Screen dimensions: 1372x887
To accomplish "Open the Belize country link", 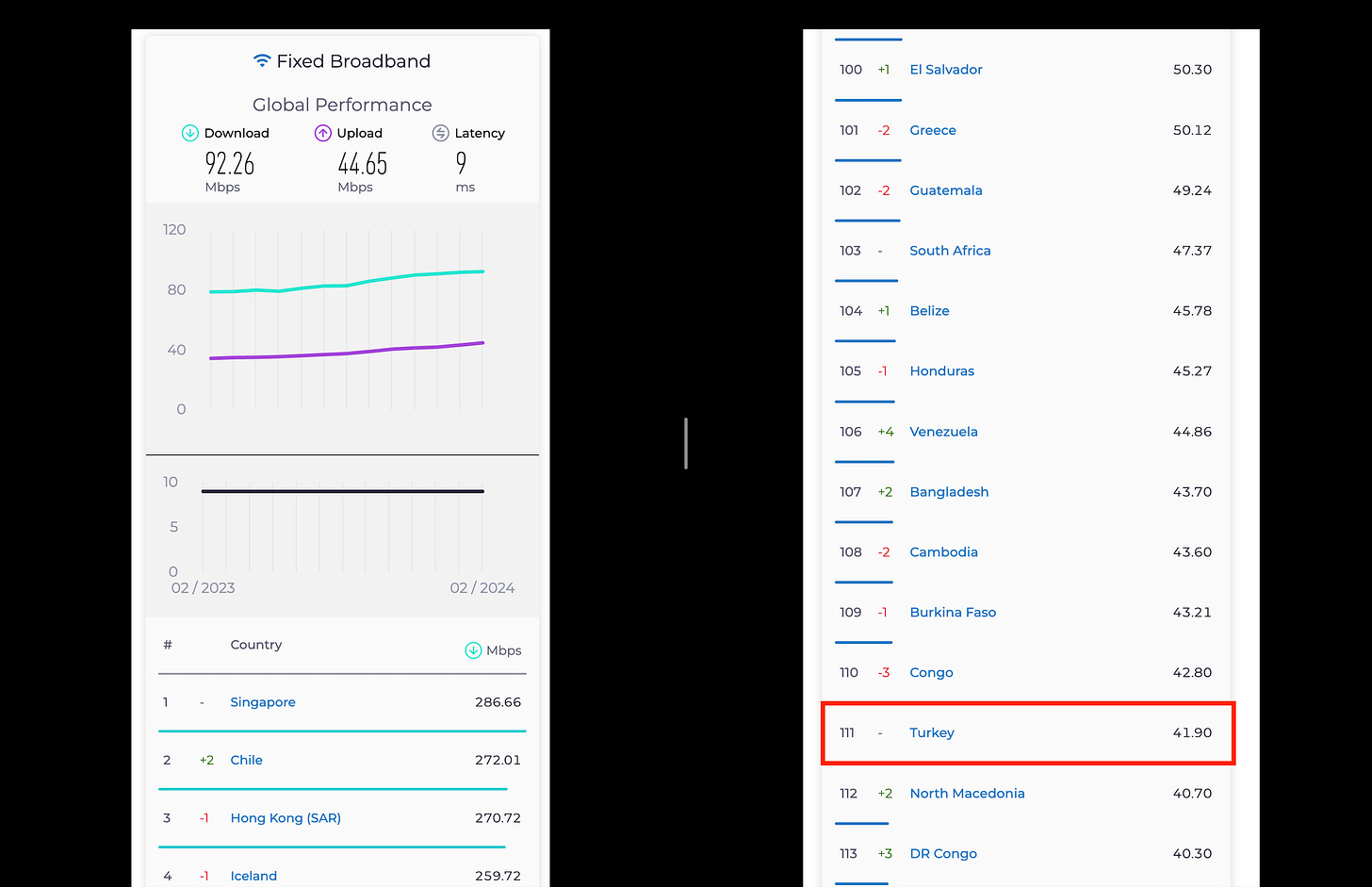I will (x=929, y=311).
